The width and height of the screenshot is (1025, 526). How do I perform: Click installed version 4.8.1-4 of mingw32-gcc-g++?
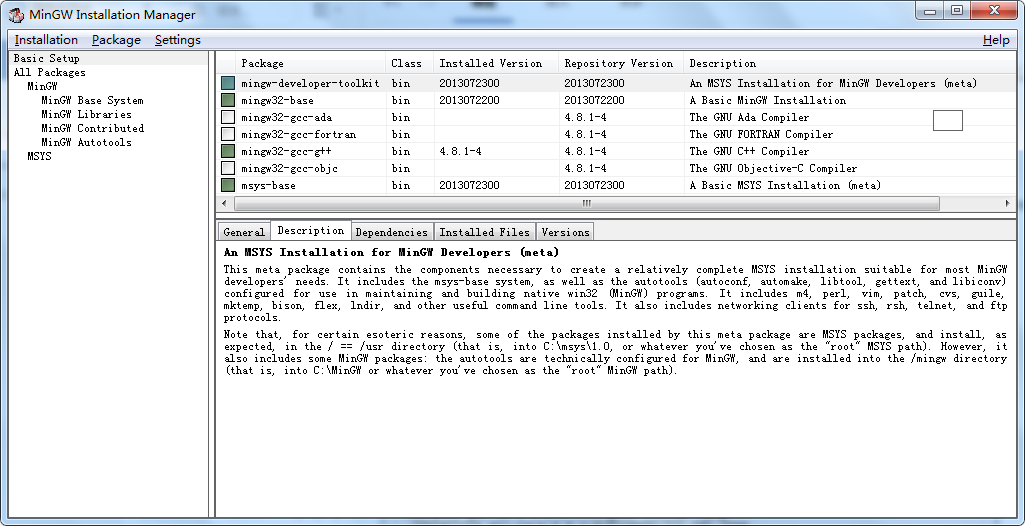click(460, 152)
